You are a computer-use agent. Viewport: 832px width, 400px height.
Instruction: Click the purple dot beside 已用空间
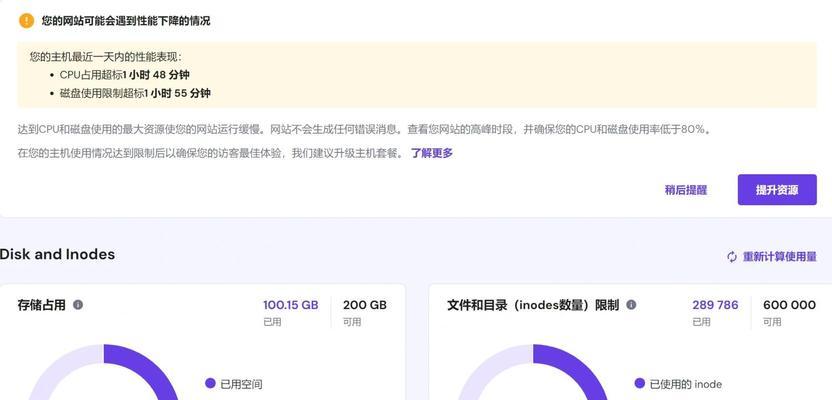tap(210, 383)
